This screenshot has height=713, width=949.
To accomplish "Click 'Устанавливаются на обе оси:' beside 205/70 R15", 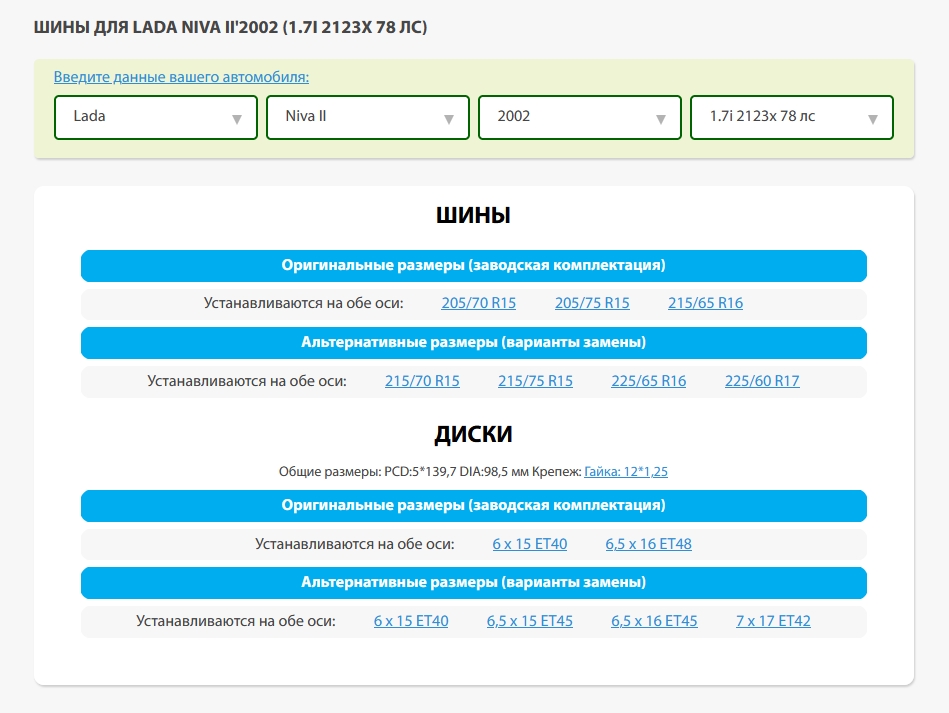I will (x=304, y=303).
